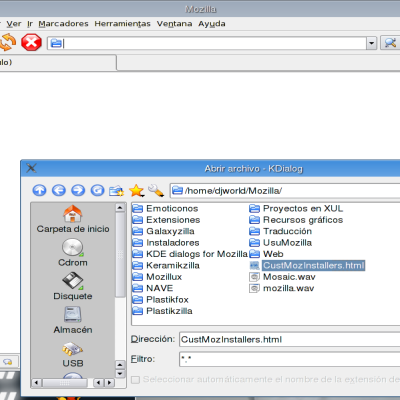
Task: Go to parent folder in KDialog
Action: point(39,190)
